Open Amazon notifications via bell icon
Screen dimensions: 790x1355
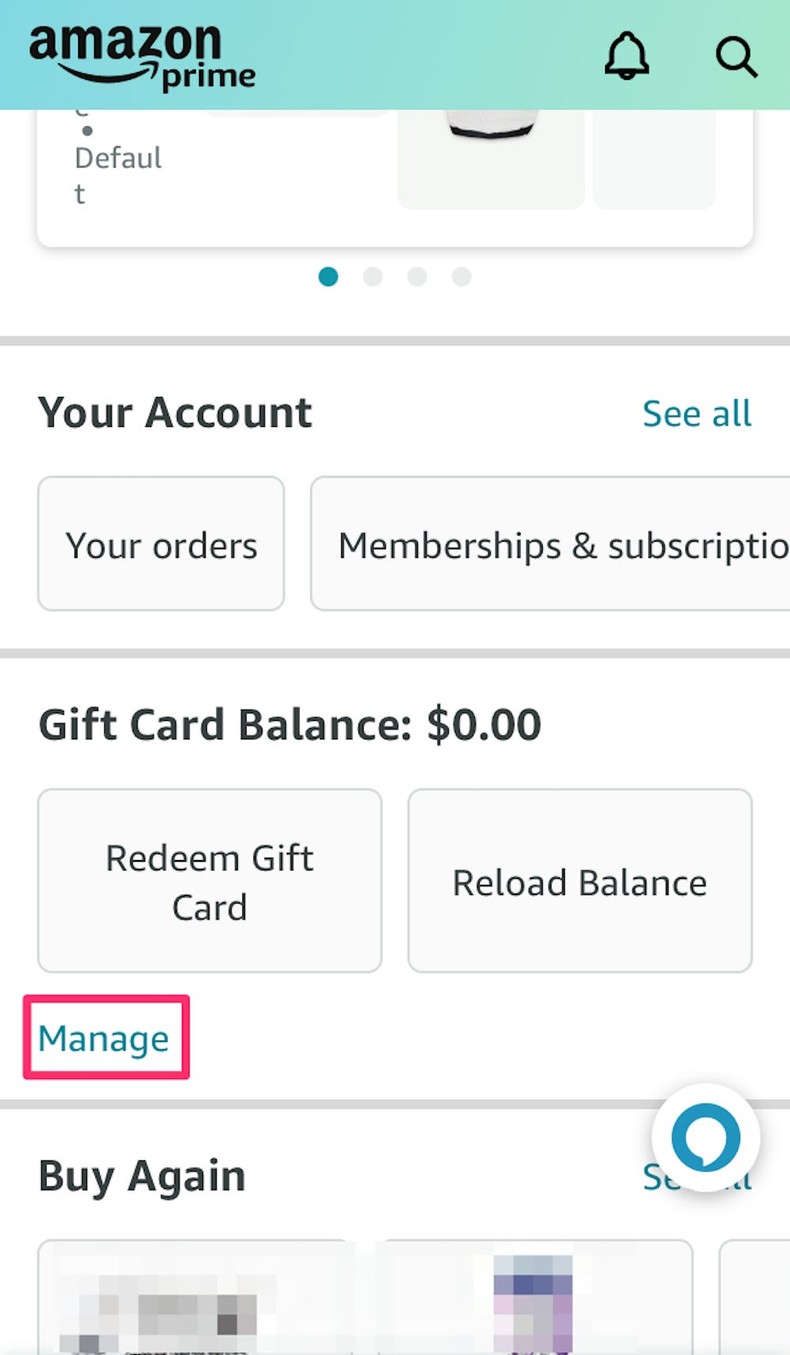(626, 57)
